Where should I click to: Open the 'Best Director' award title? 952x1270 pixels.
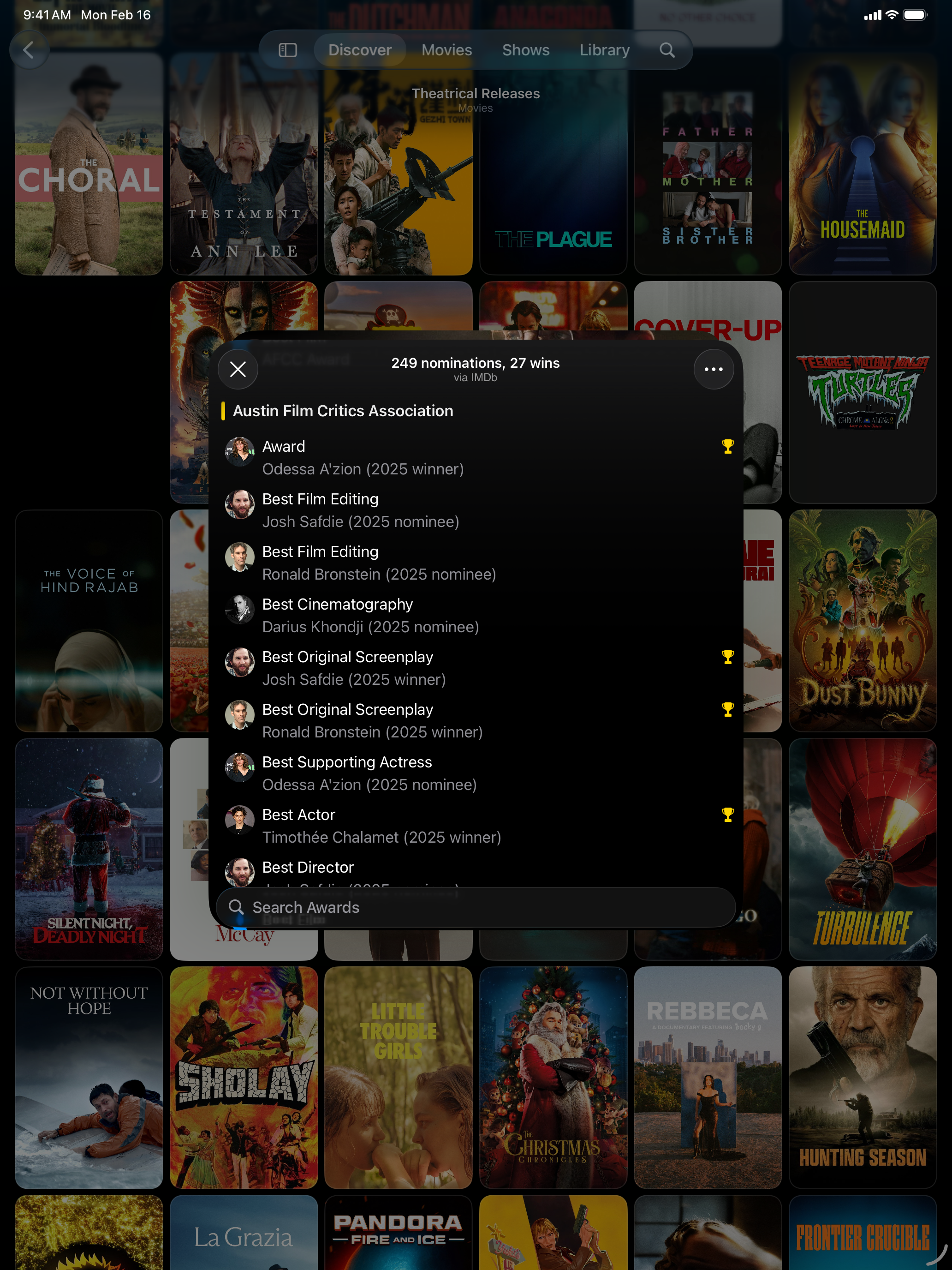pos(308,868)
